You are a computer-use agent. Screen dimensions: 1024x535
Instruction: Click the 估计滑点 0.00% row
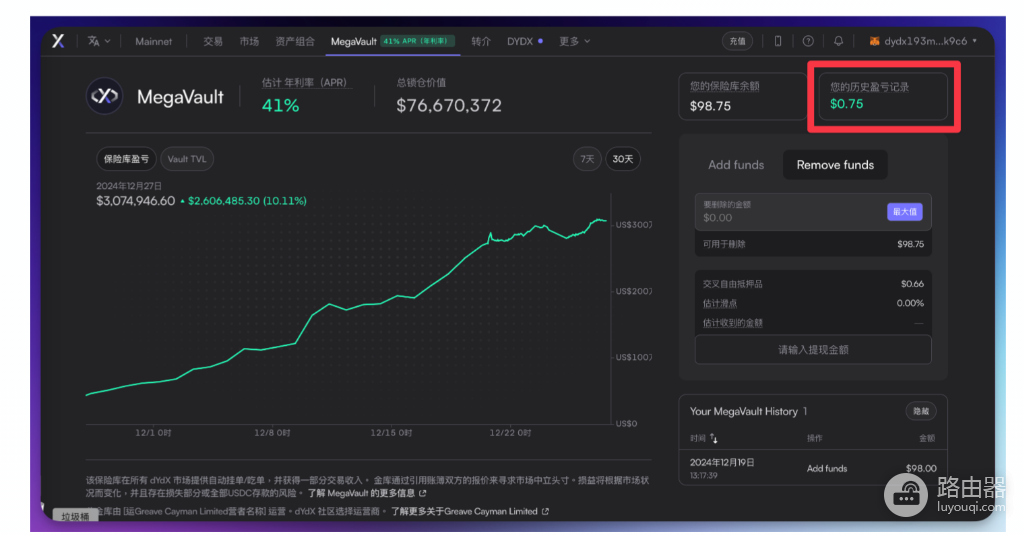click(813, 303)
